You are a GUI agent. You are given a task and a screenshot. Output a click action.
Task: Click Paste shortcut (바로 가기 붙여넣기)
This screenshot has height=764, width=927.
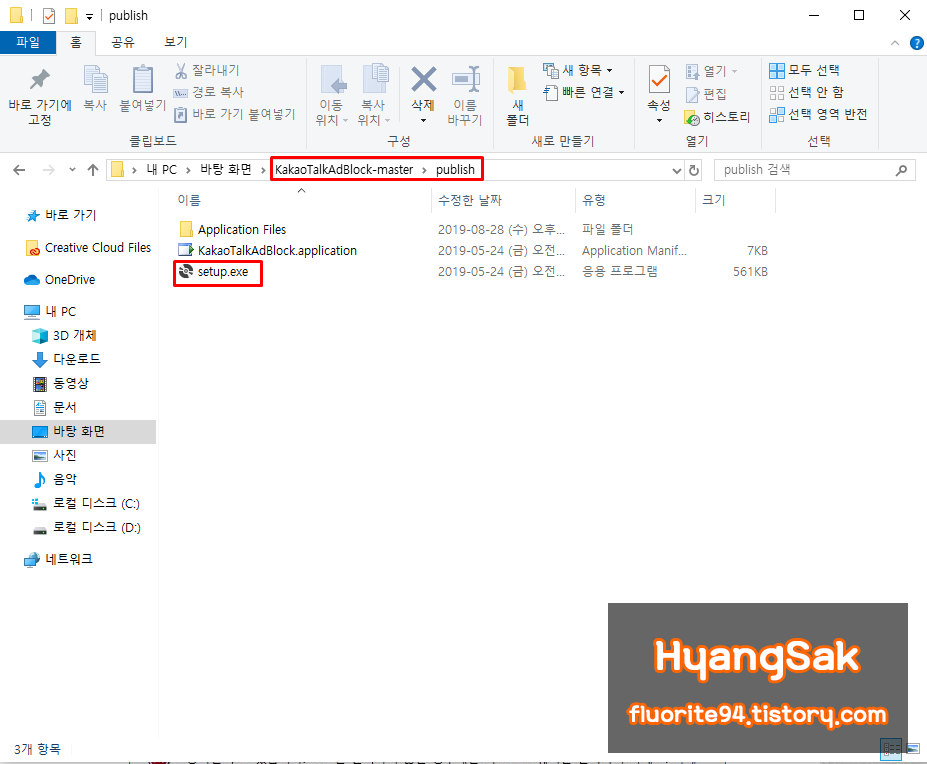click(235, 114)
